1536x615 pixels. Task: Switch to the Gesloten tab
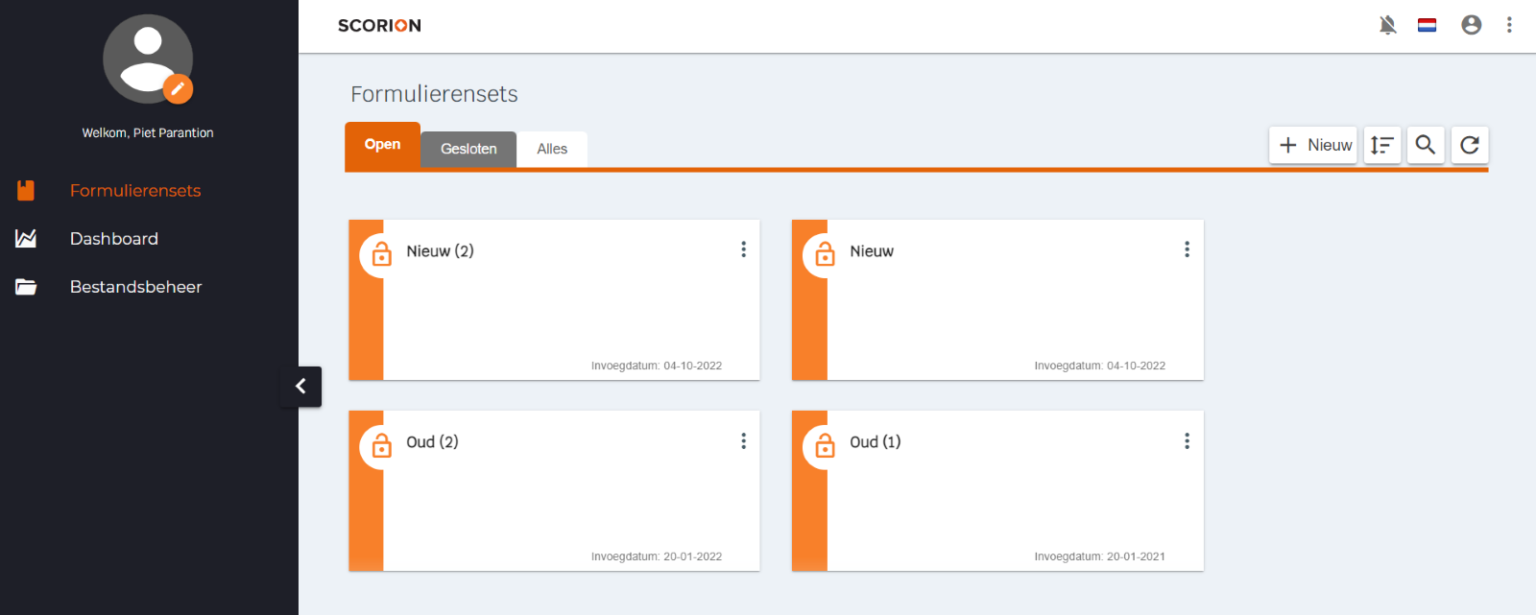point(469,149)
